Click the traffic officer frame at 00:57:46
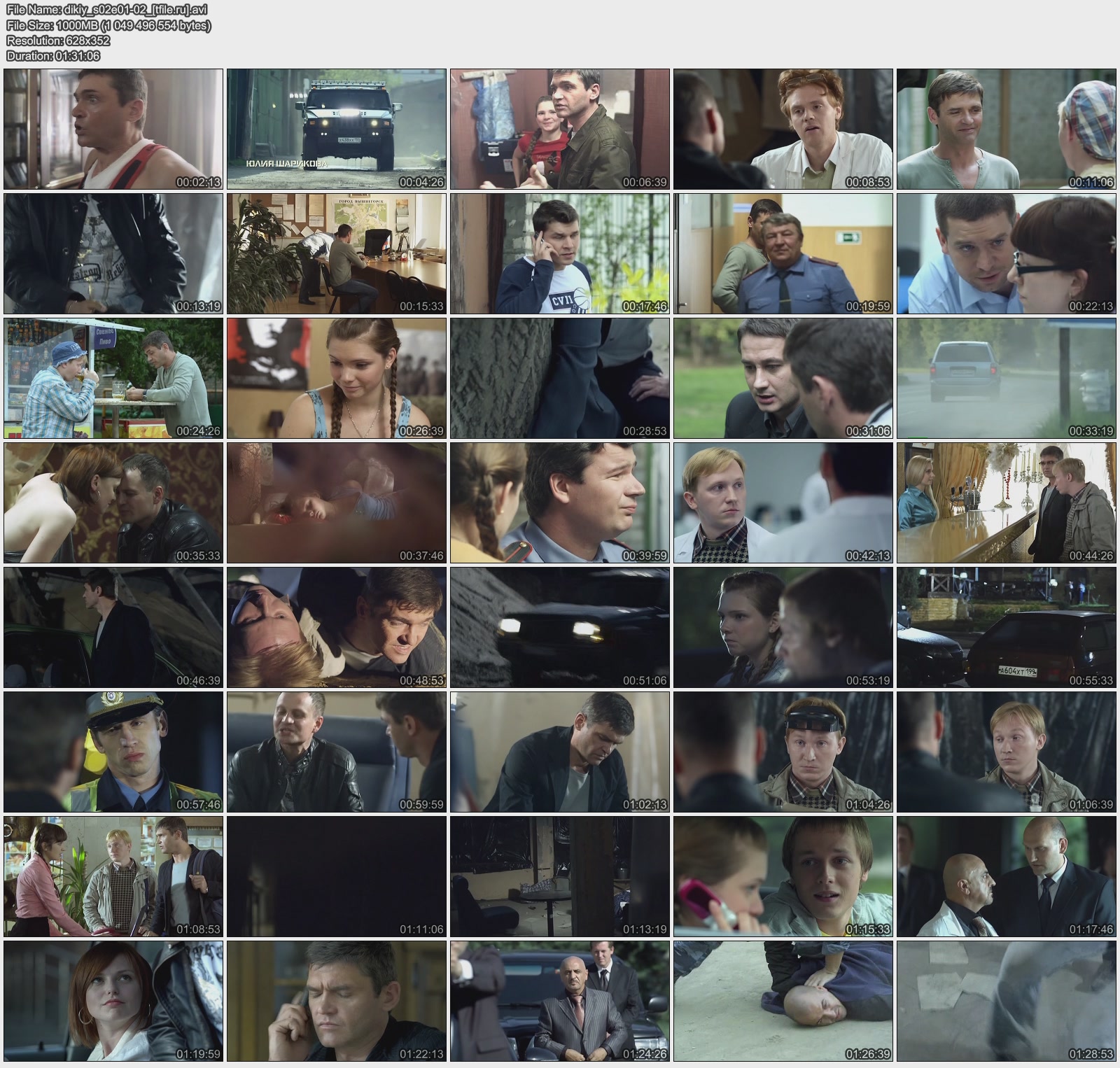This screenshot has height=1068, width=1120. 113,752
